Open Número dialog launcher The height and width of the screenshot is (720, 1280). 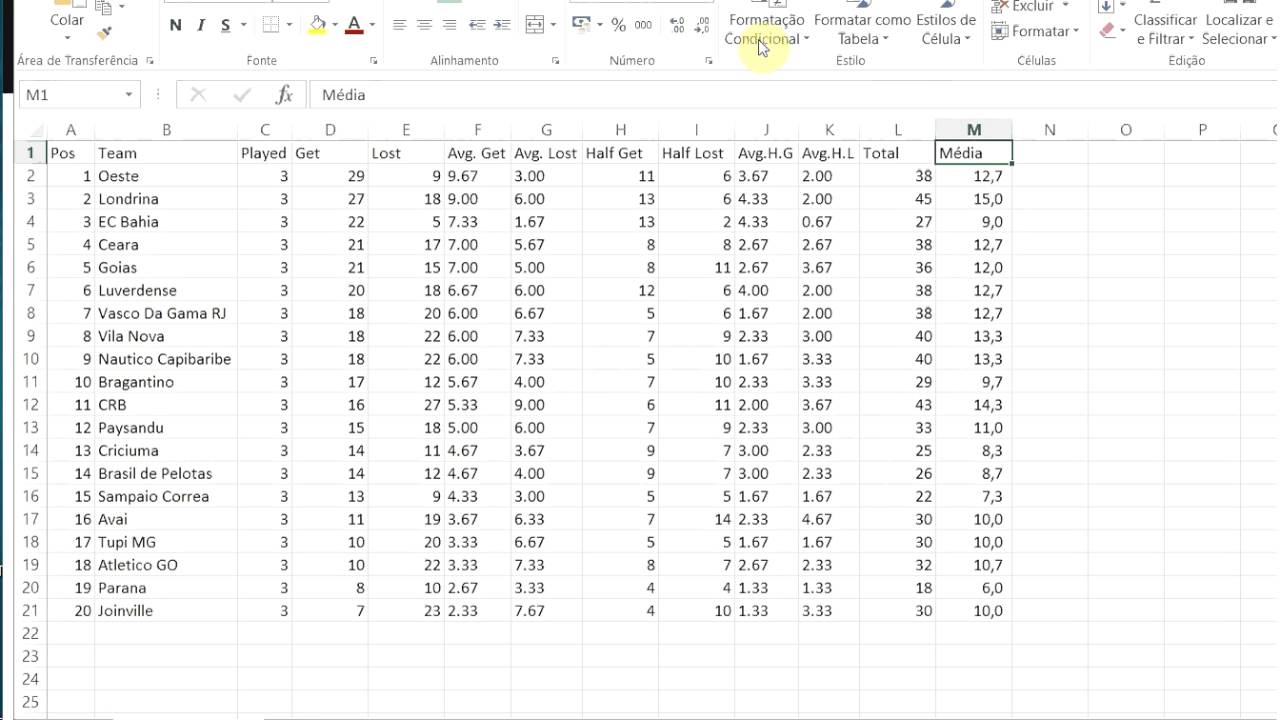coord(708,61)
